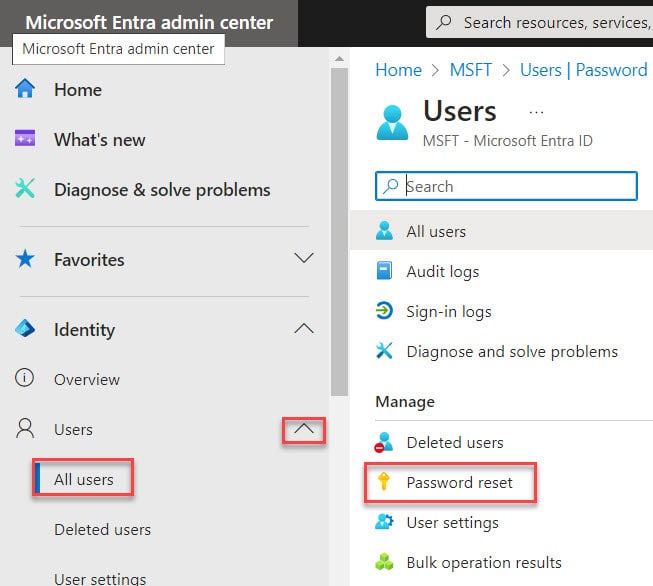This screenshot has width=653, height=586.
Task: Click the large Users avatar icon in header
Action: coord(392,123)
